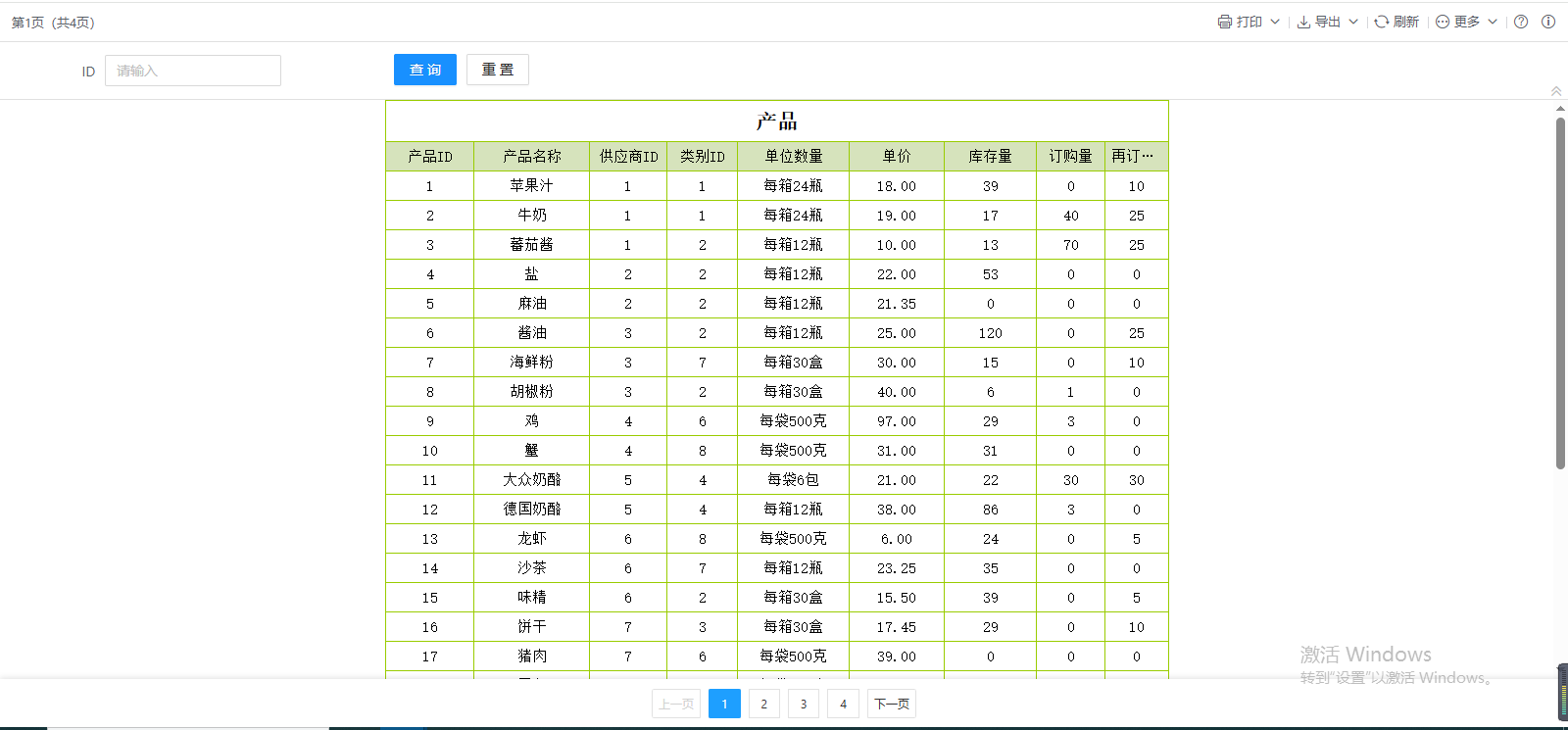
Task: Go to page 3
Action: click(804, 704)
